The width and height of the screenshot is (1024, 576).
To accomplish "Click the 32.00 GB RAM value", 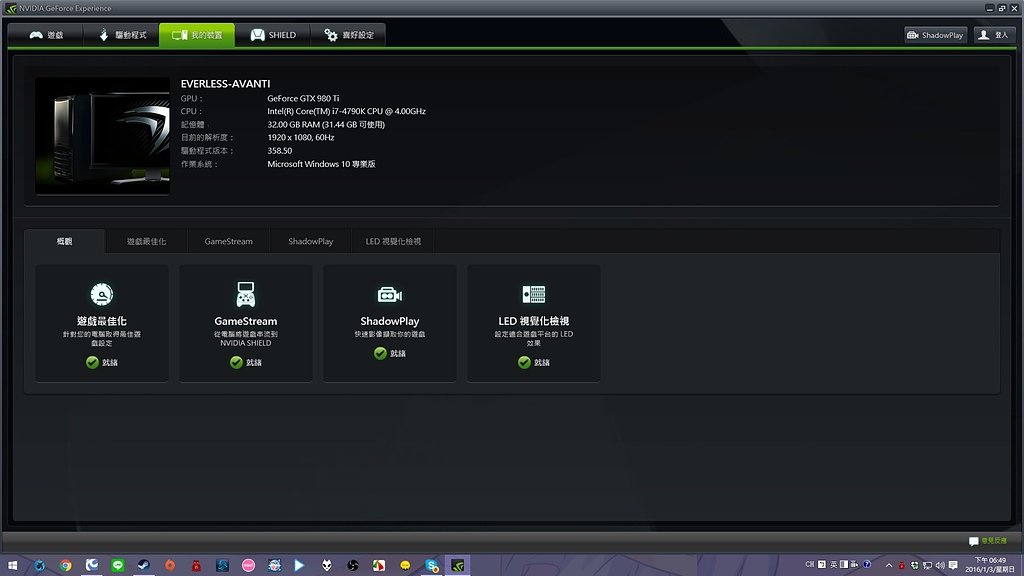I will click(x=326, y=125).
